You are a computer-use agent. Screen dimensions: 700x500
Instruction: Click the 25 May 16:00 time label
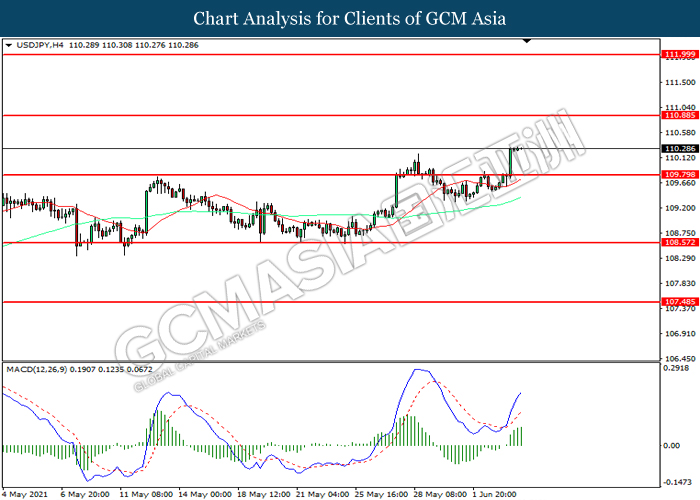pos(382,494)
